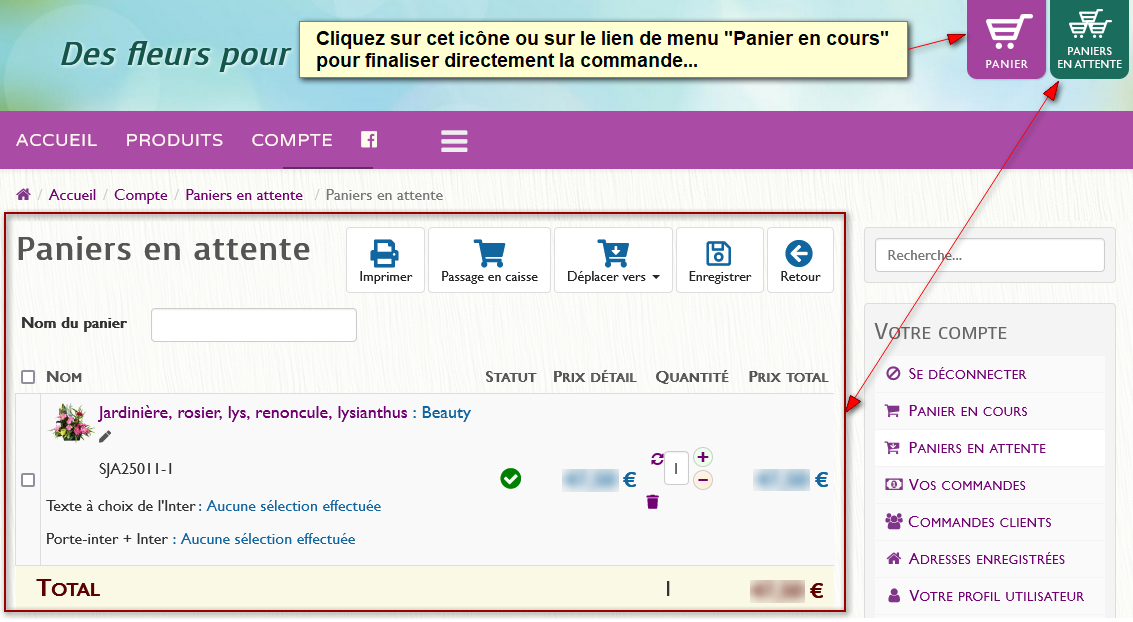This screenshot has height=622, width=1133.
Task: Click the Enregistrer save button
Action: [x=720, y=260]
